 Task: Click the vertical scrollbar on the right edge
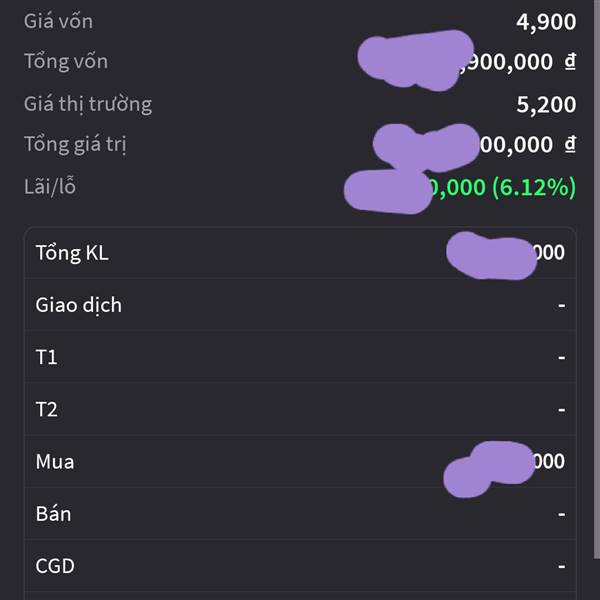click(597, 279)
